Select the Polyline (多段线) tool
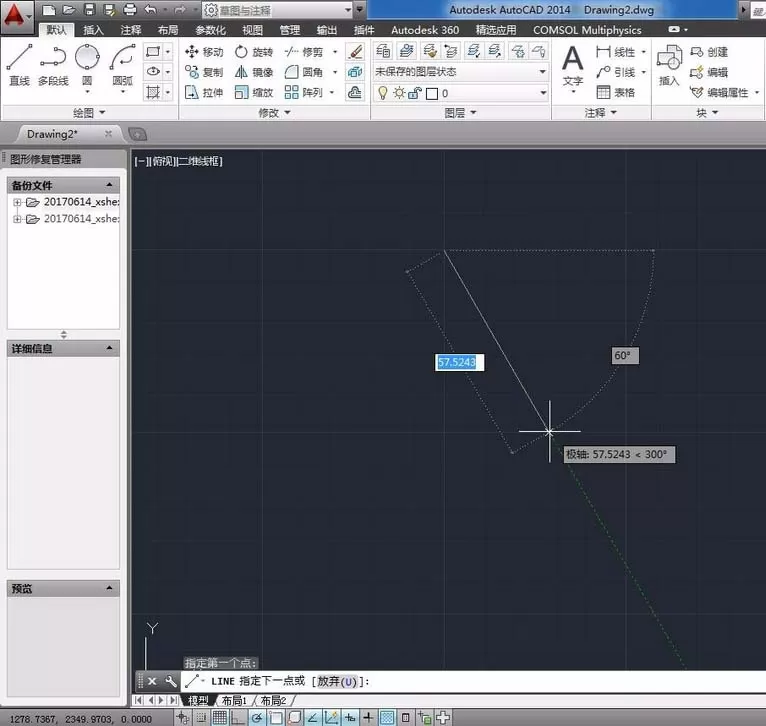Screen dimensions: 766x726 click(53, 64)
